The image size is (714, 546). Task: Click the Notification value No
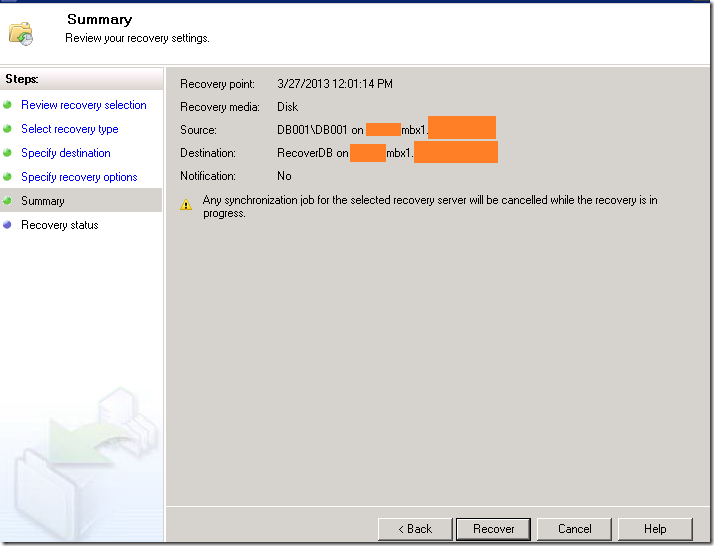click(x=284, y=176)
